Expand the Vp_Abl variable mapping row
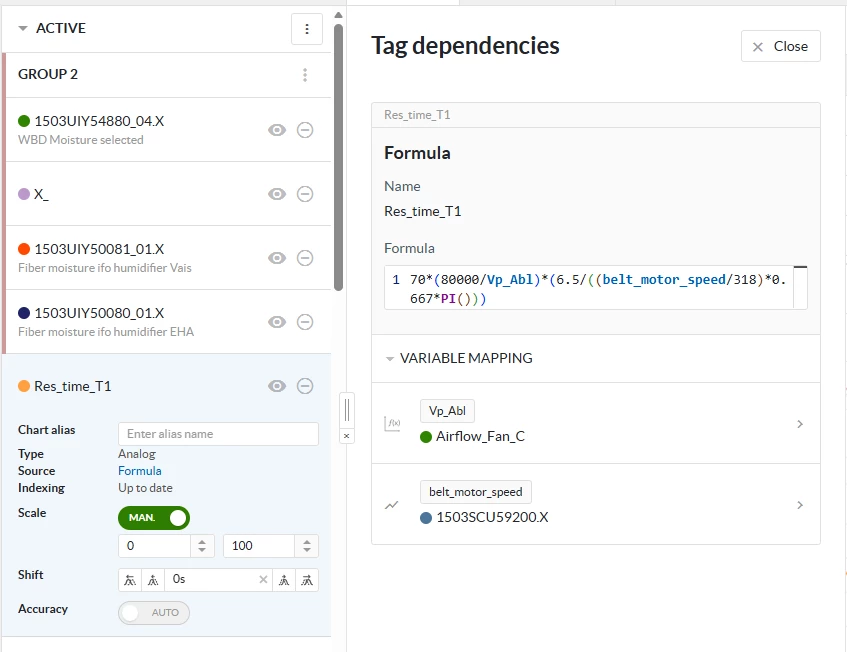This screenshot has width=847, height=652. [x=799, y=424]
